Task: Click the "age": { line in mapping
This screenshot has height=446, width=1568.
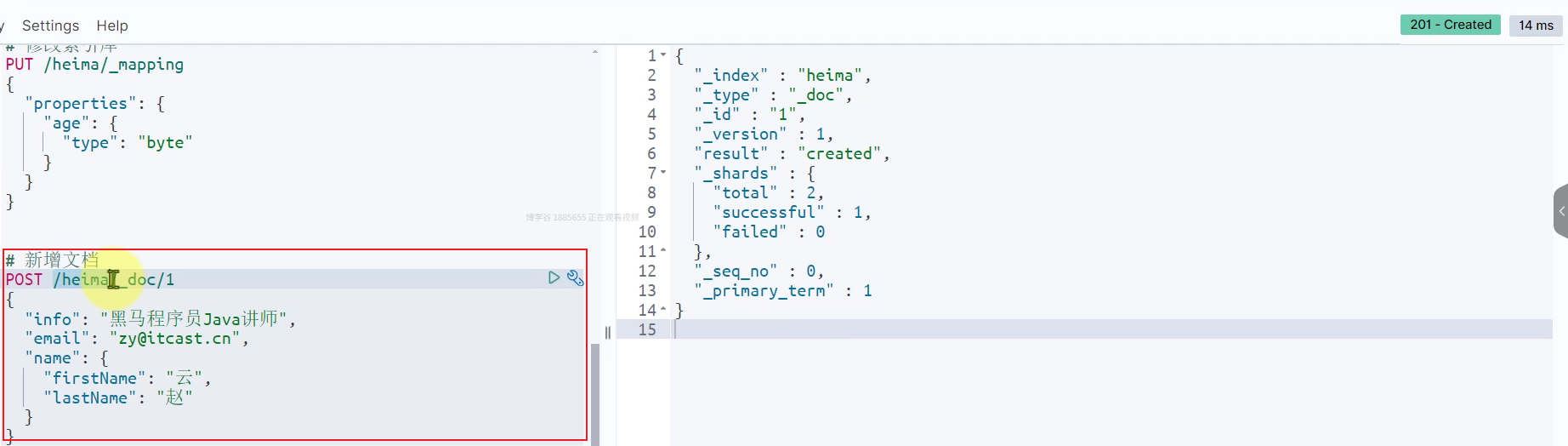Action: click(81, 123)
